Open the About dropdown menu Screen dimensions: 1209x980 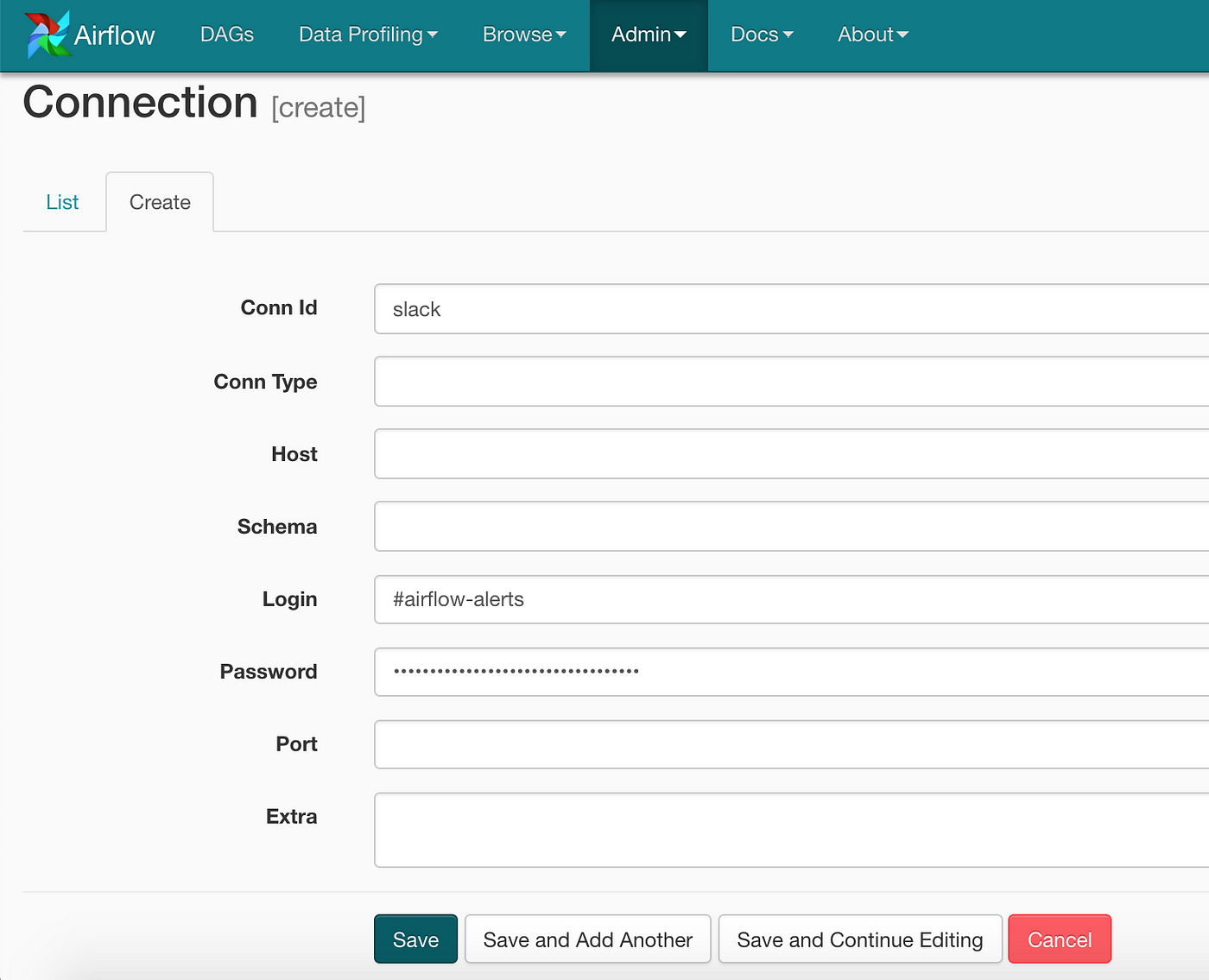[873, 35]
